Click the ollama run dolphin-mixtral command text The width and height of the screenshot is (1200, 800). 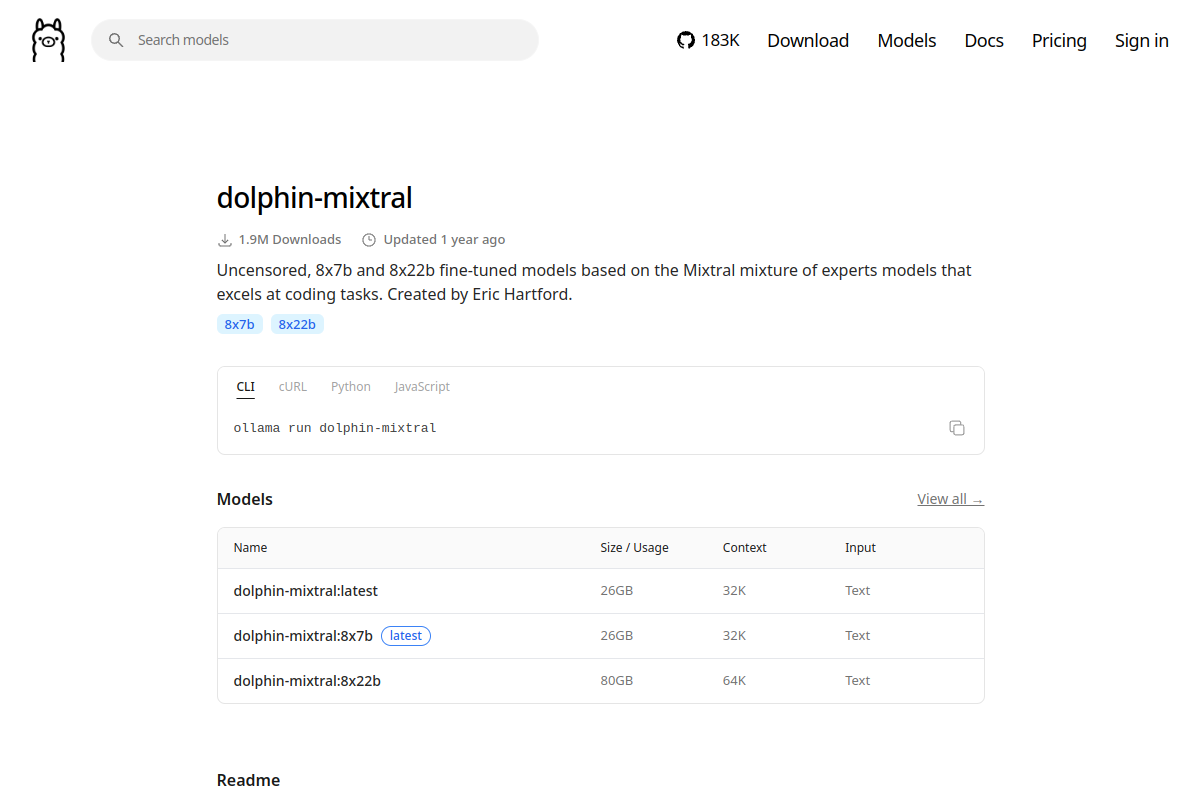335,428
